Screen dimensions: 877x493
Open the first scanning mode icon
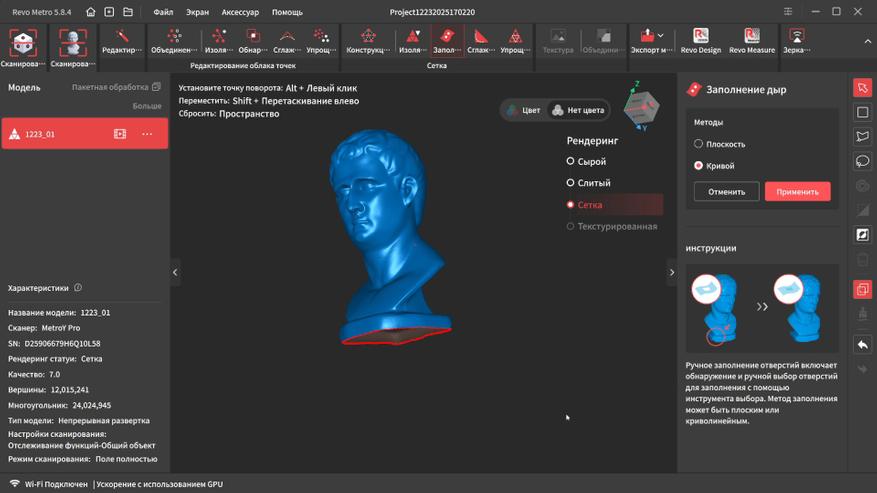23,44
